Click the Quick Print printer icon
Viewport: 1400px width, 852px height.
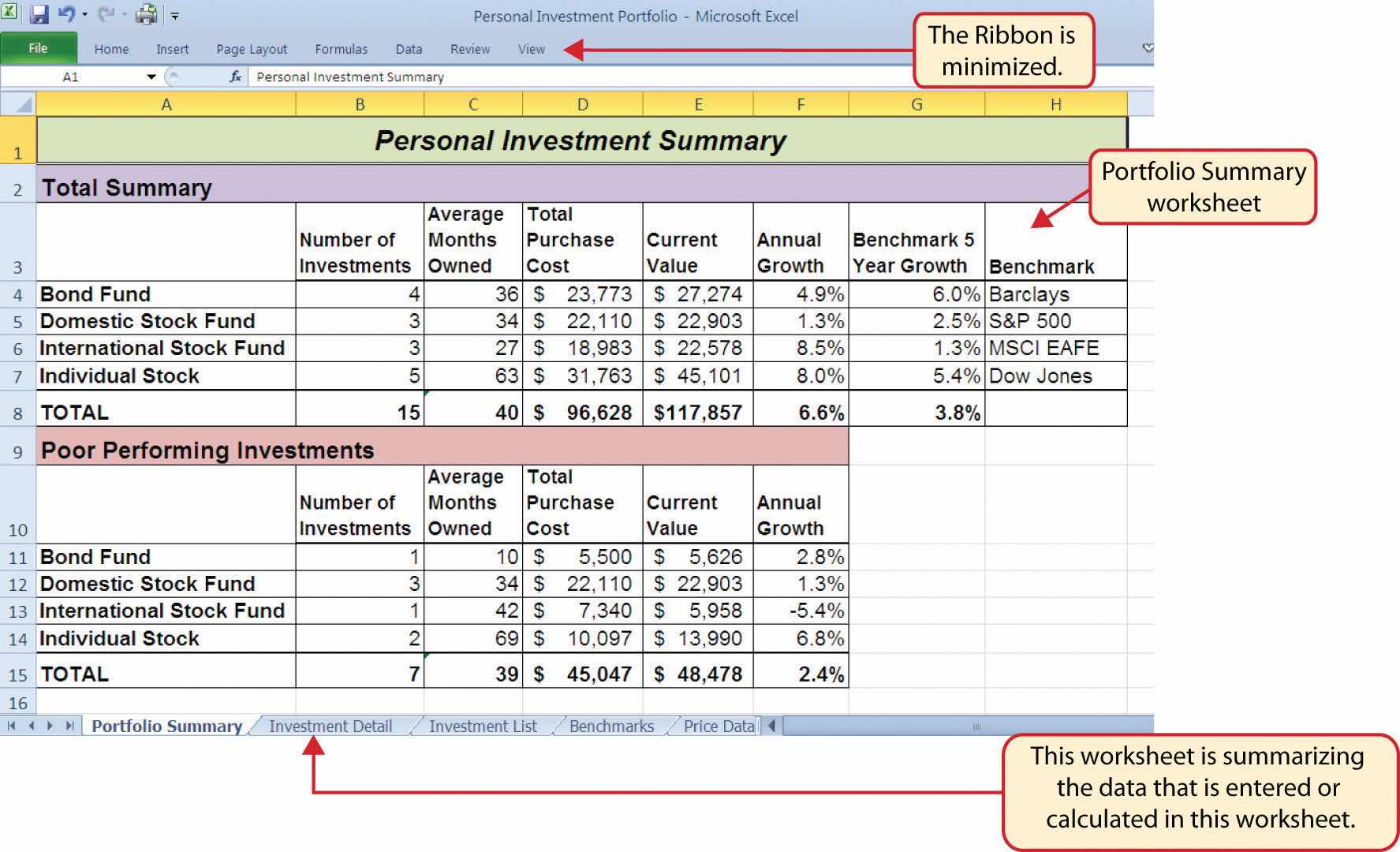click(x=146, y=14)
